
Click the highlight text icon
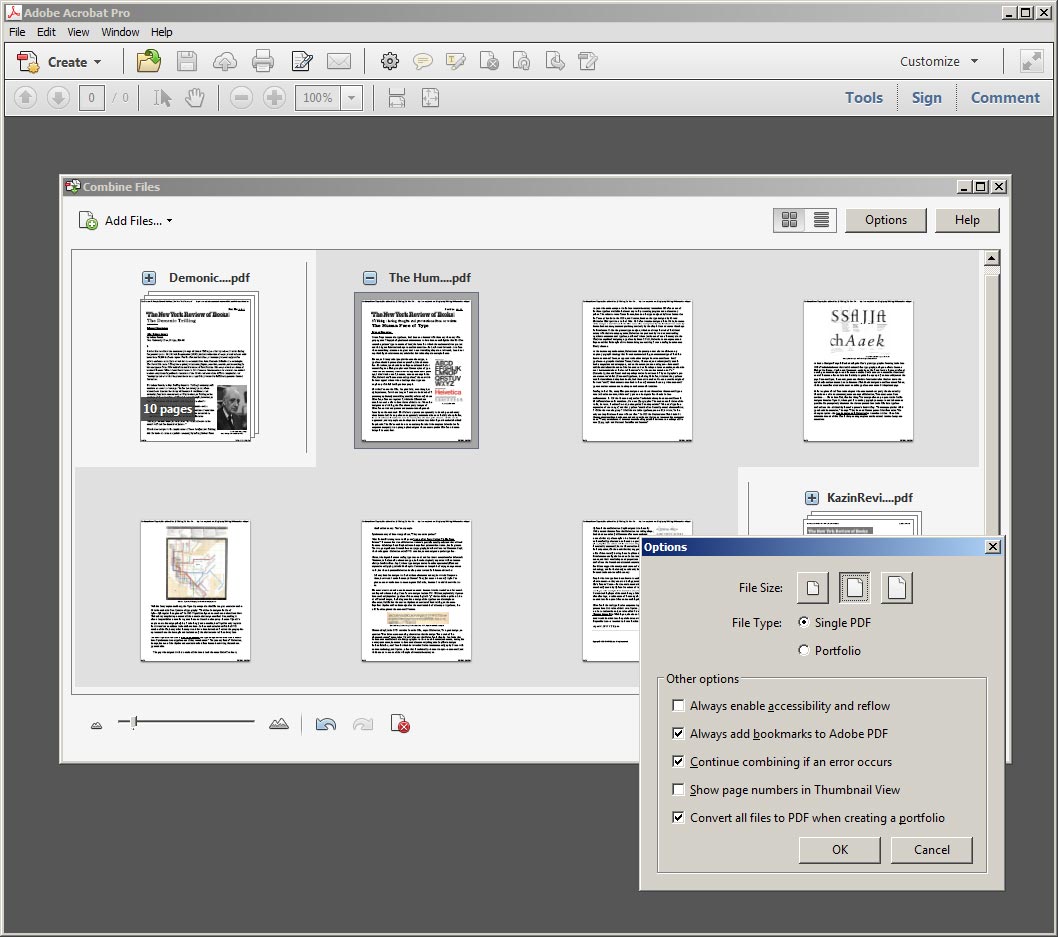tap(455, 61)
